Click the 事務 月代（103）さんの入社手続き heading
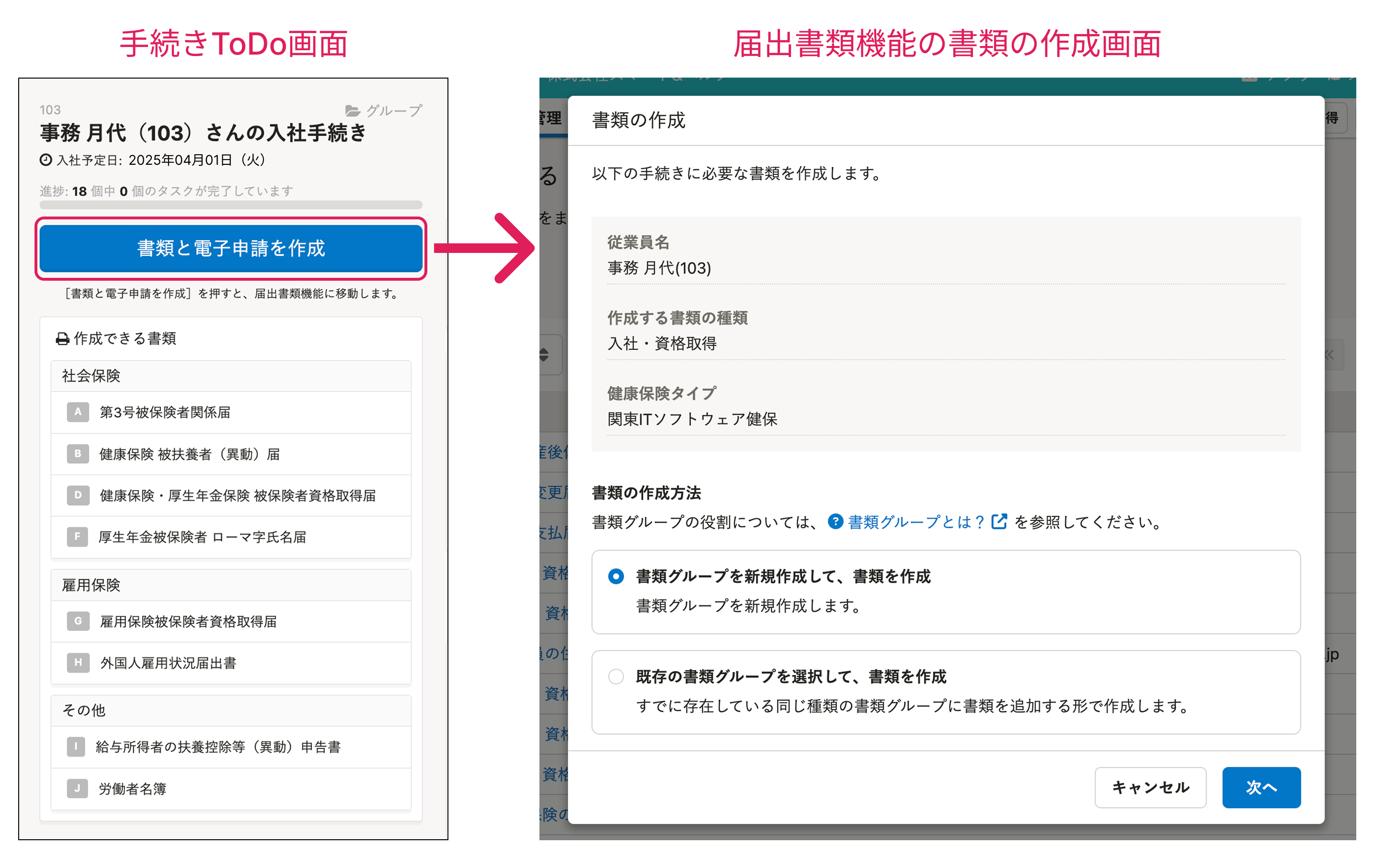 [x=203, y=133]
